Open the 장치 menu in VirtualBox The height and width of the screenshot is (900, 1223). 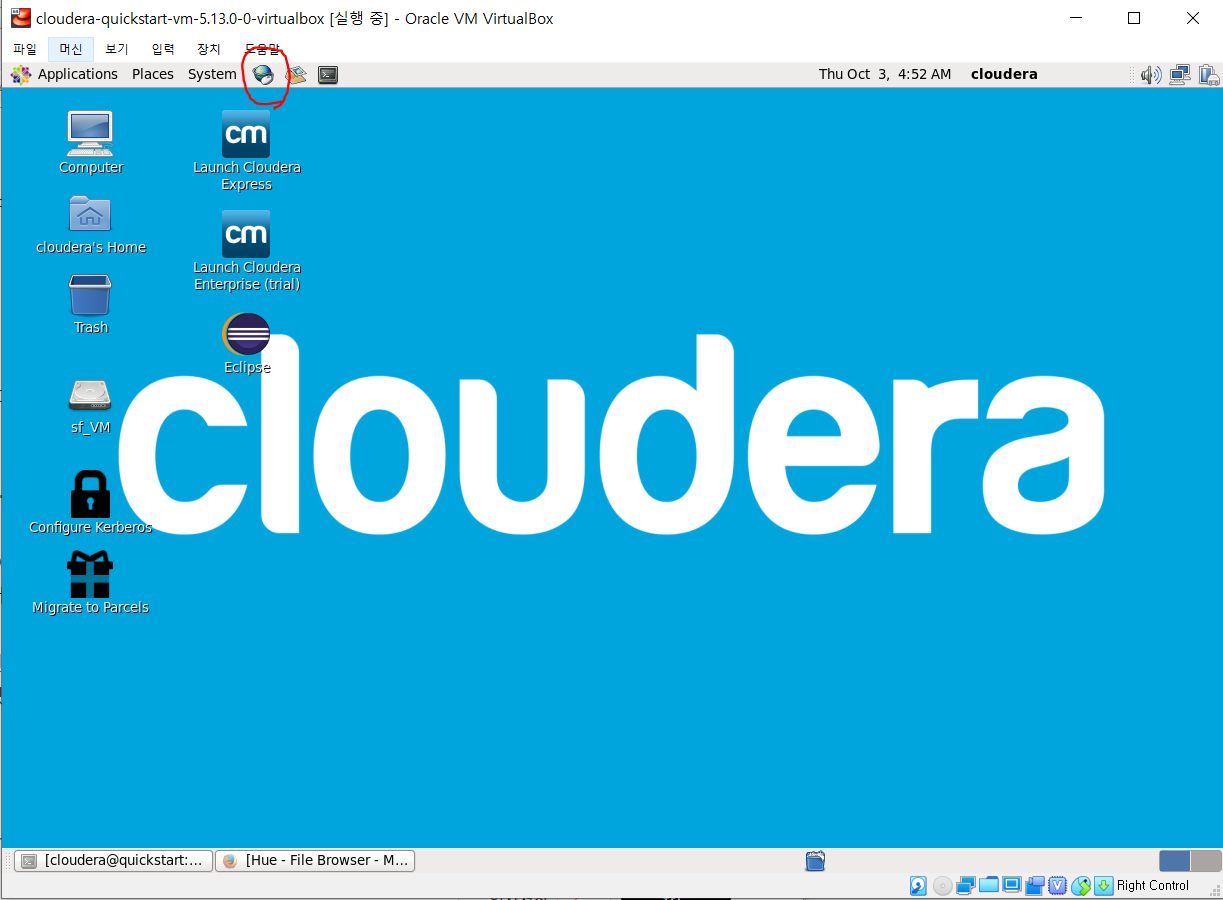click(x=209, y=49)
